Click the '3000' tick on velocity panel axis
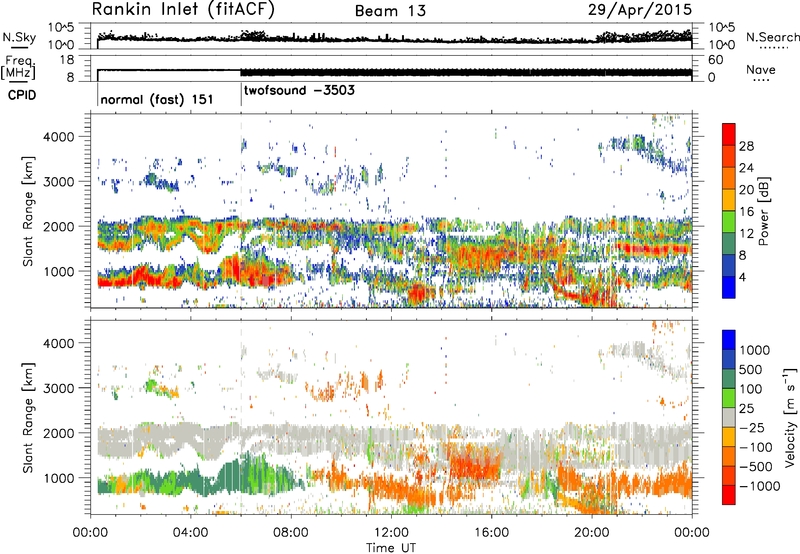The width and height of the screenshot is (800, 554). coord(58,388)
